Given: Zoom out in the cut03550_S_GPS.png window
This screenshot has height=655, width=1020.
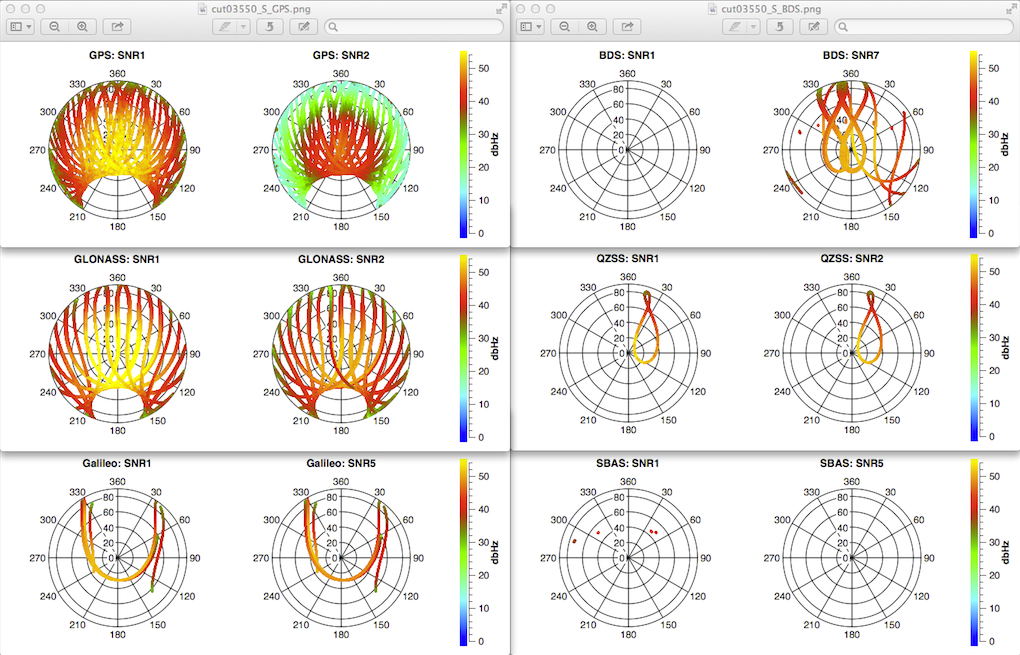Looking at the screenshot, I should click(54, 27).
